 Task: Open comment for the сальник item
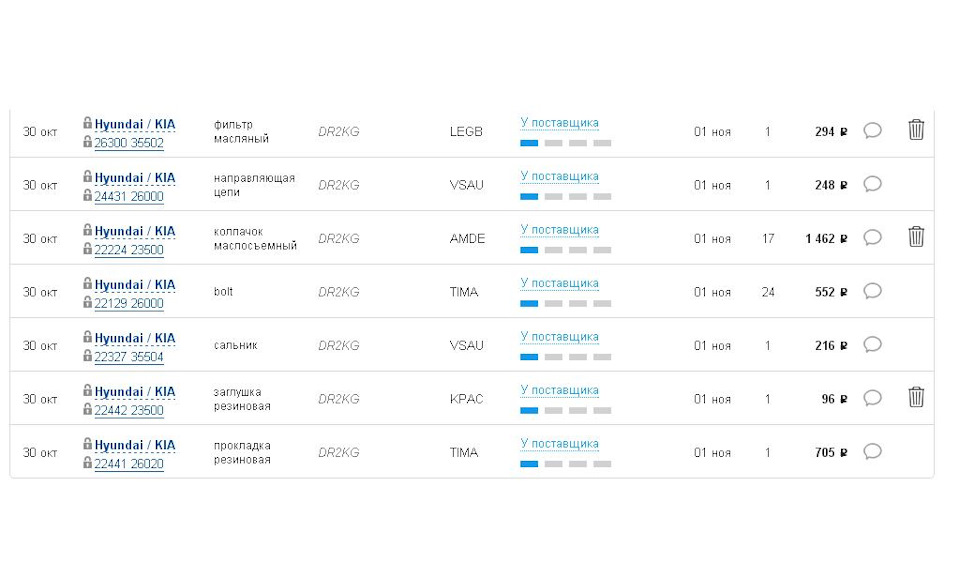(x=872, y=345)
